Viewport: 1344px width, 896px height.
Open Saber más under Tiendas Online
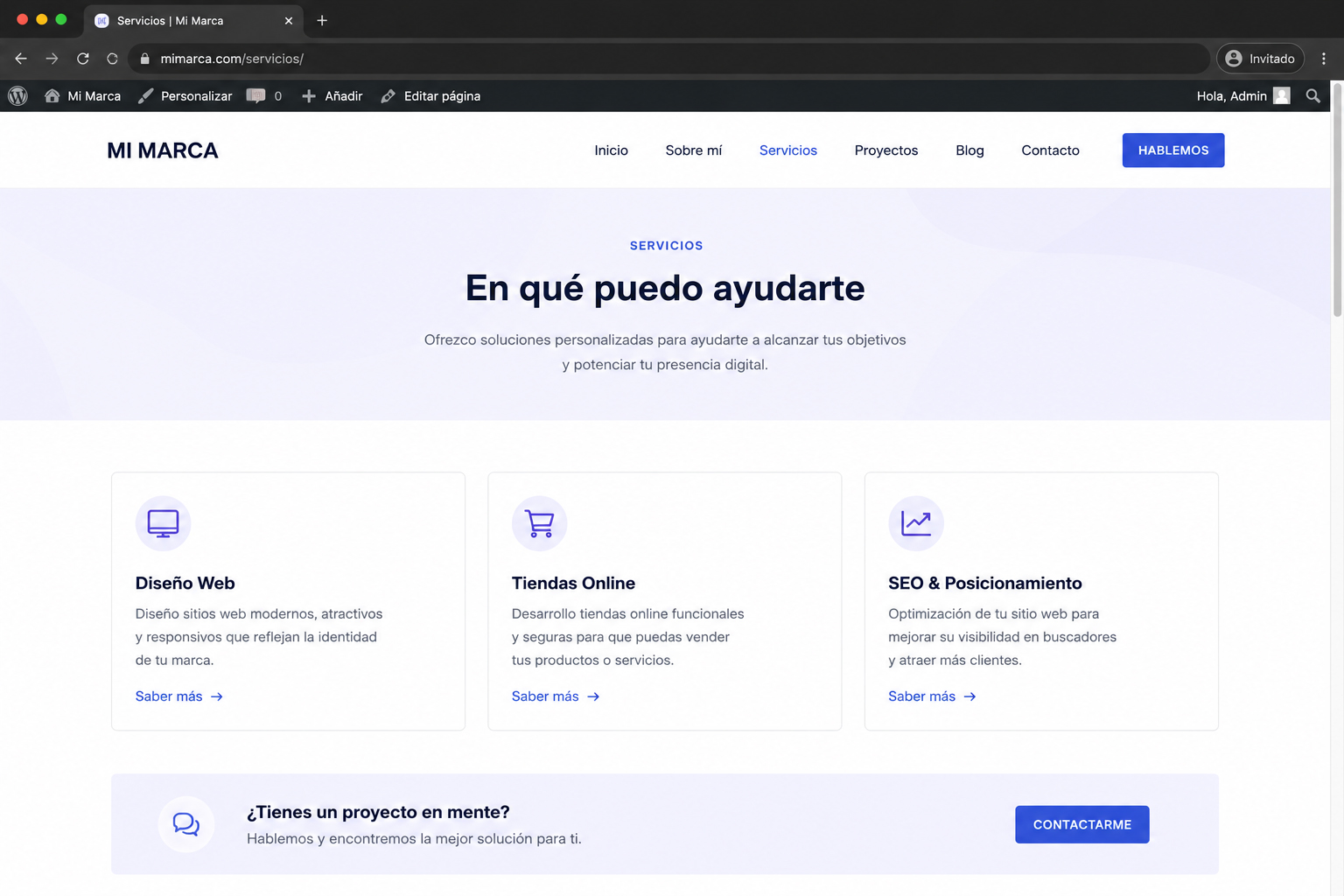tap(556, 696)
